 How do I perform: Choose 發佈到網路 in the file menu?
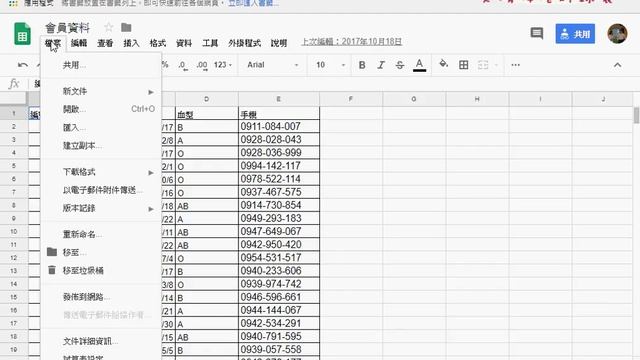point(102,297)
